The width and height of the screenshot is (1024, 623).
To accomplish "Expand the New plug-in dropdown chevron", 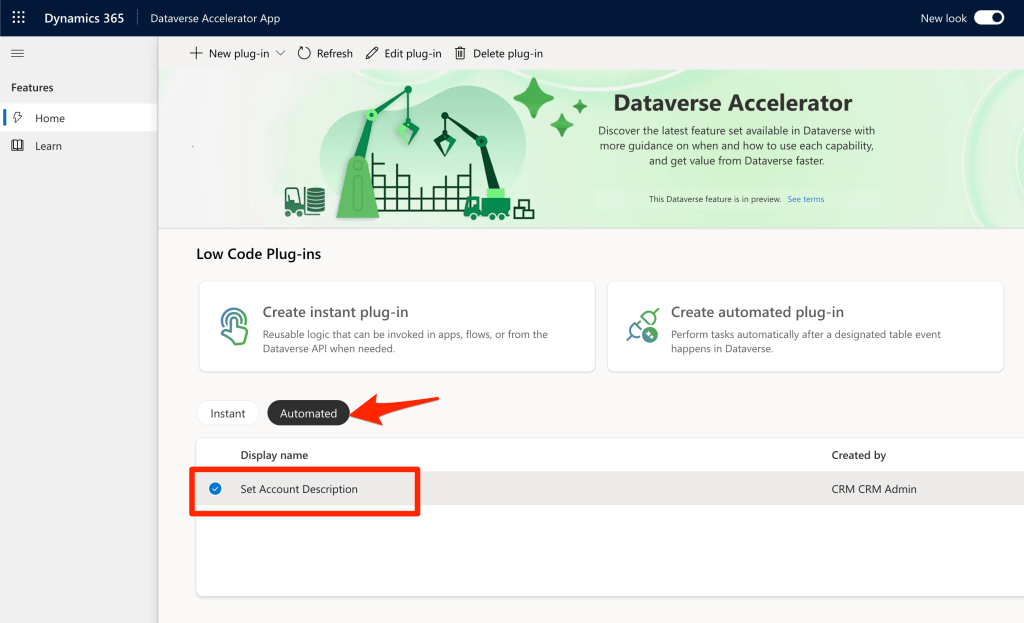I will (281, 53).
